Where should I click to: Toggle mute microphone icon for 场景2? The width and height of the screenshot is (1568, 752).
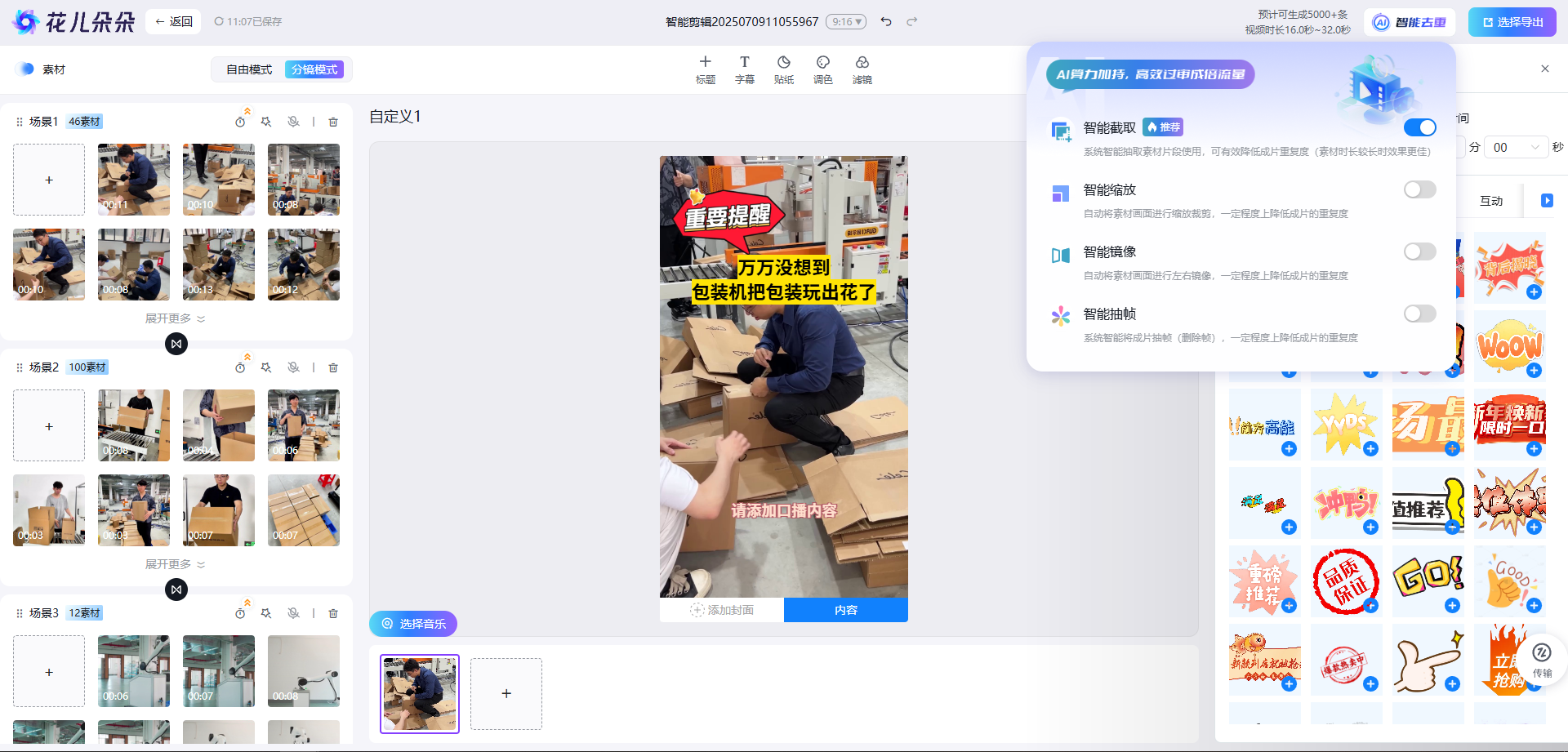click(293, 367)
